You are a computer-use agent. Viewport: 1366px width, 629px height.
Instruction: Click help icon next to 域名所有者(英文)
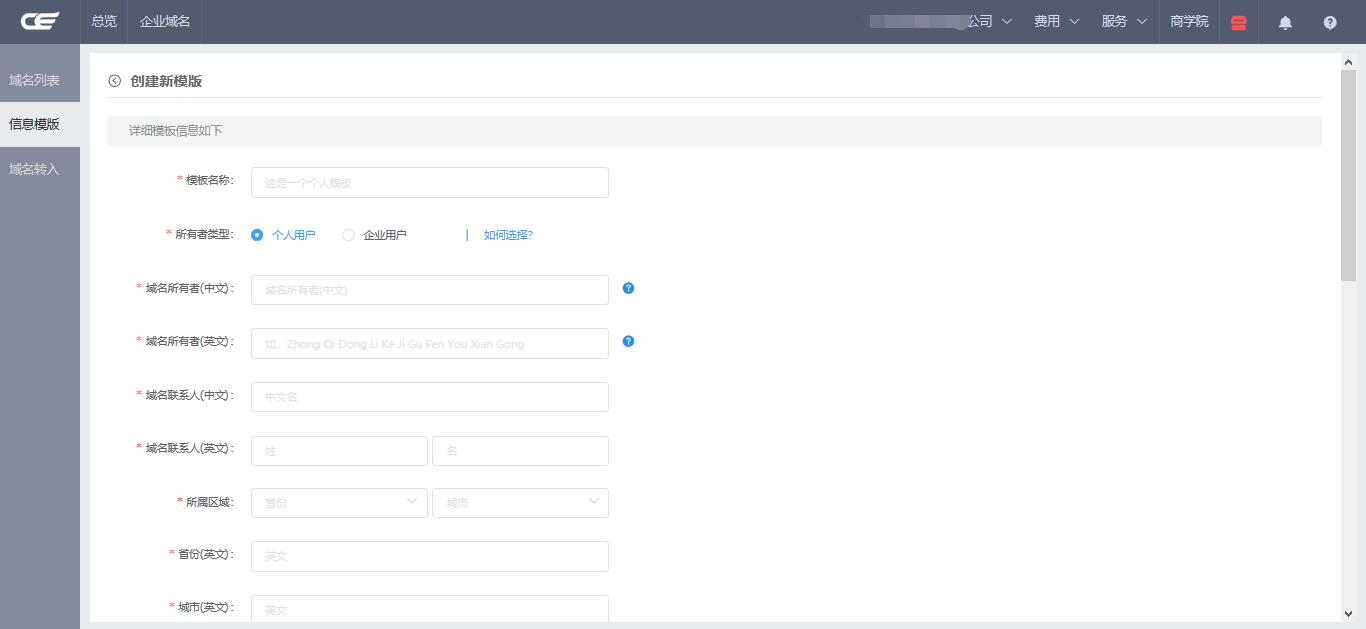coord(628,341)
